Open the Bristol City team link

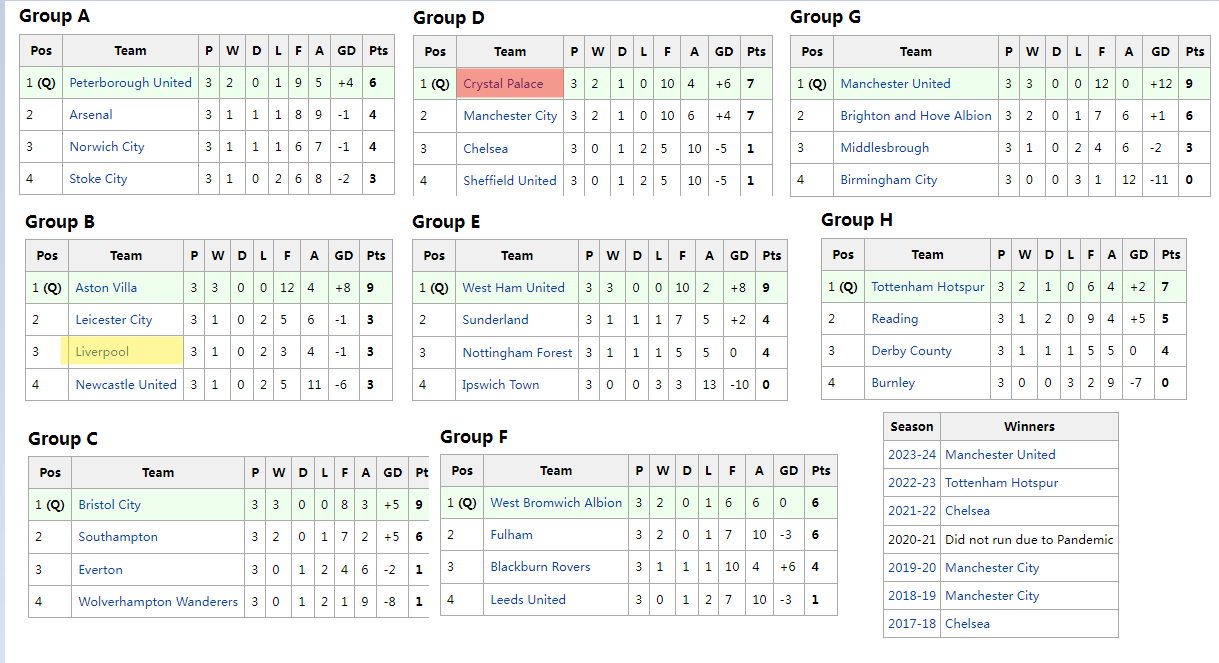109,505
